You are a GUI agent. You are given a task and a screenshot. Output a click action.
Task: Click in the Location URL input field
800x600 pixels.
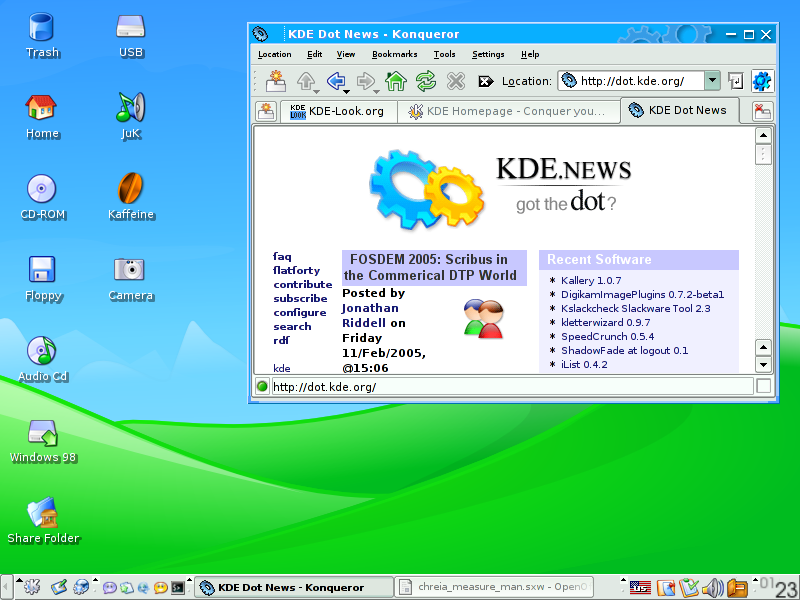pos(633,81)
